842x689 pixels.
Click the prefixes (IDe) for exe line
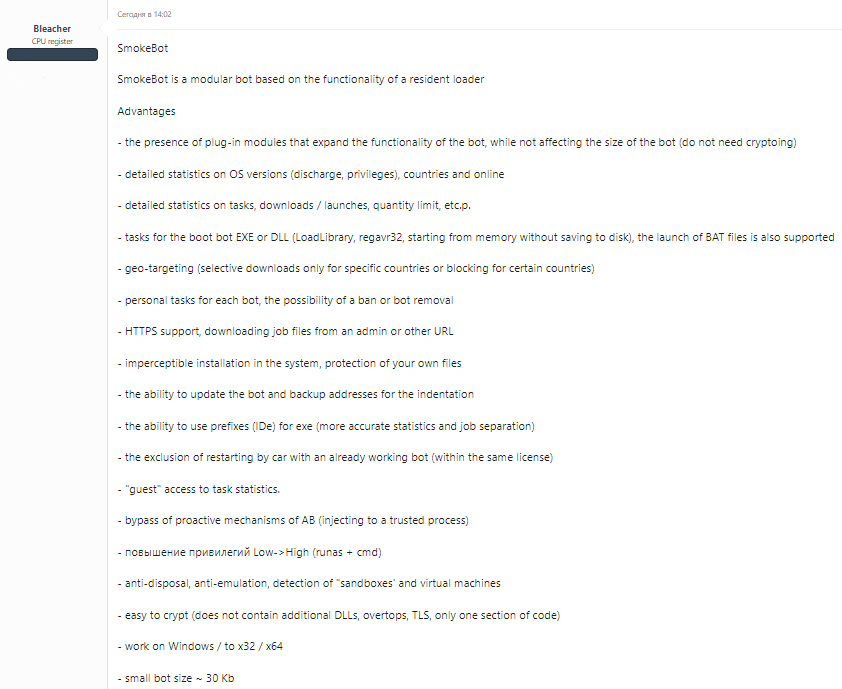[x=325, y=426]
